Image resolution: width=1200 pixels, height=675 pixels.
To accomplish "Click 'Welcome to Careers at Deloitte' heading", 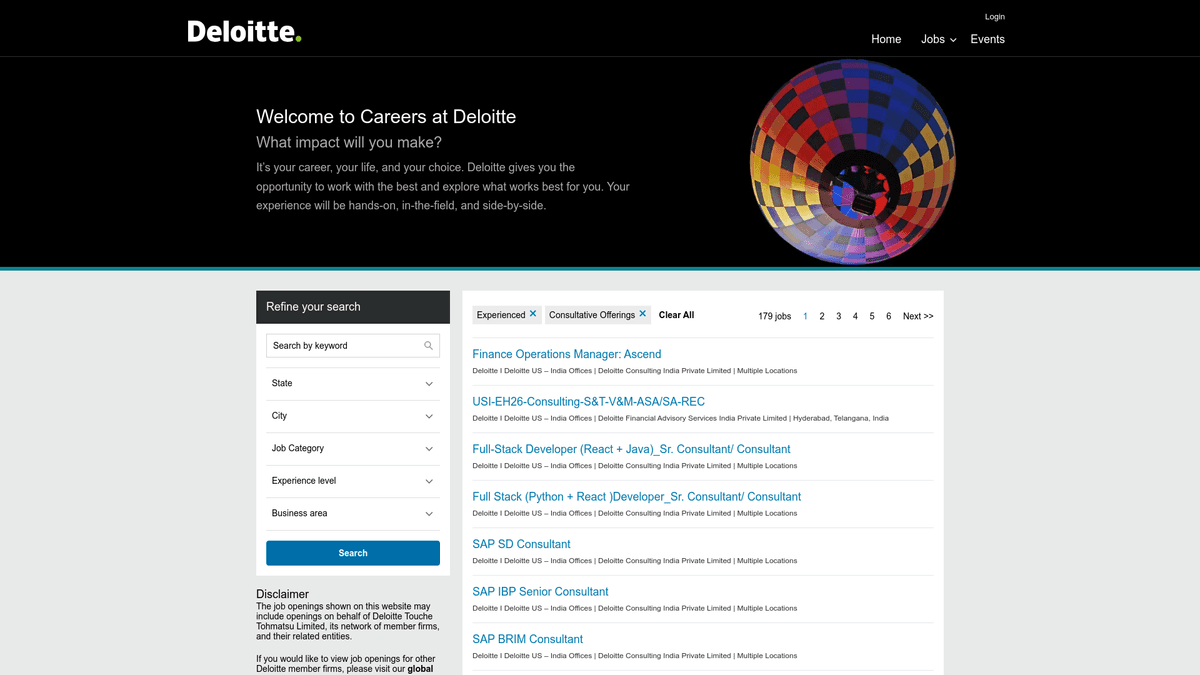I will tap(386, 117).
